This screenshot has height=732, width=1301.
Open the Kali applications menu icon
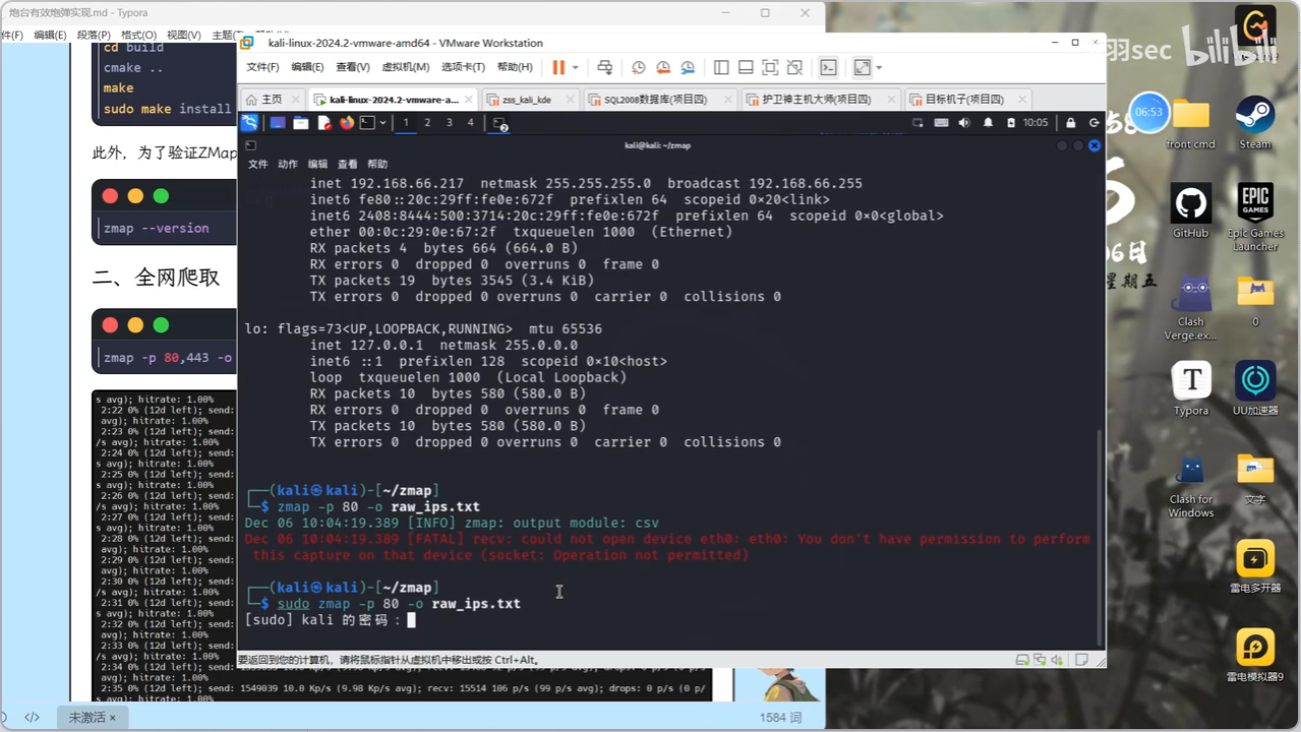point(249,123)
